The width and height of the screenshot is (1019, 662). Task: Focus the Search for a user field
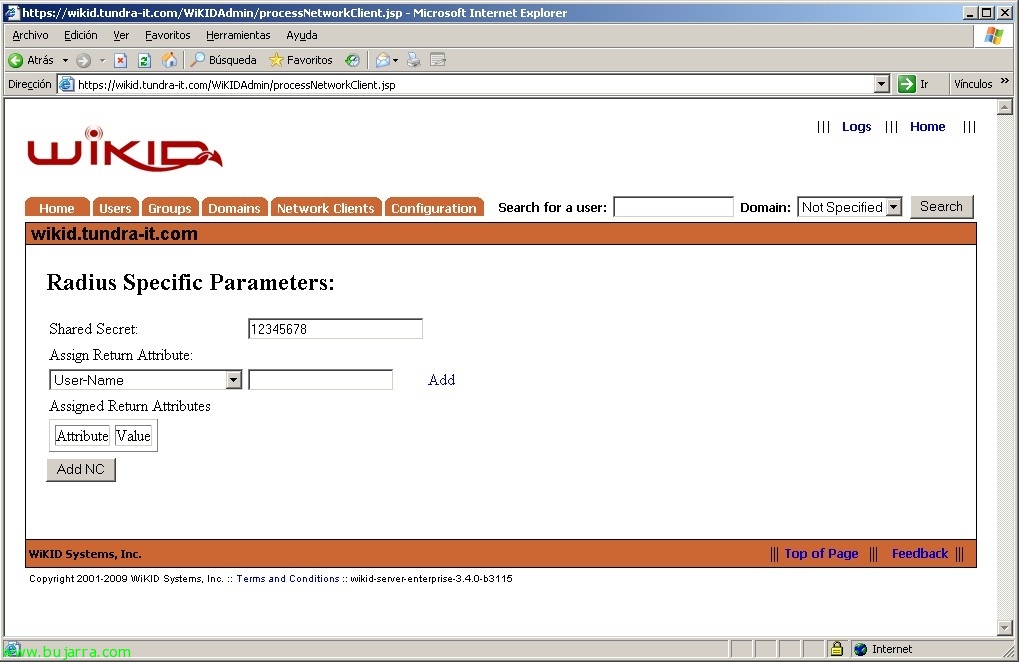tap(673, 207)
